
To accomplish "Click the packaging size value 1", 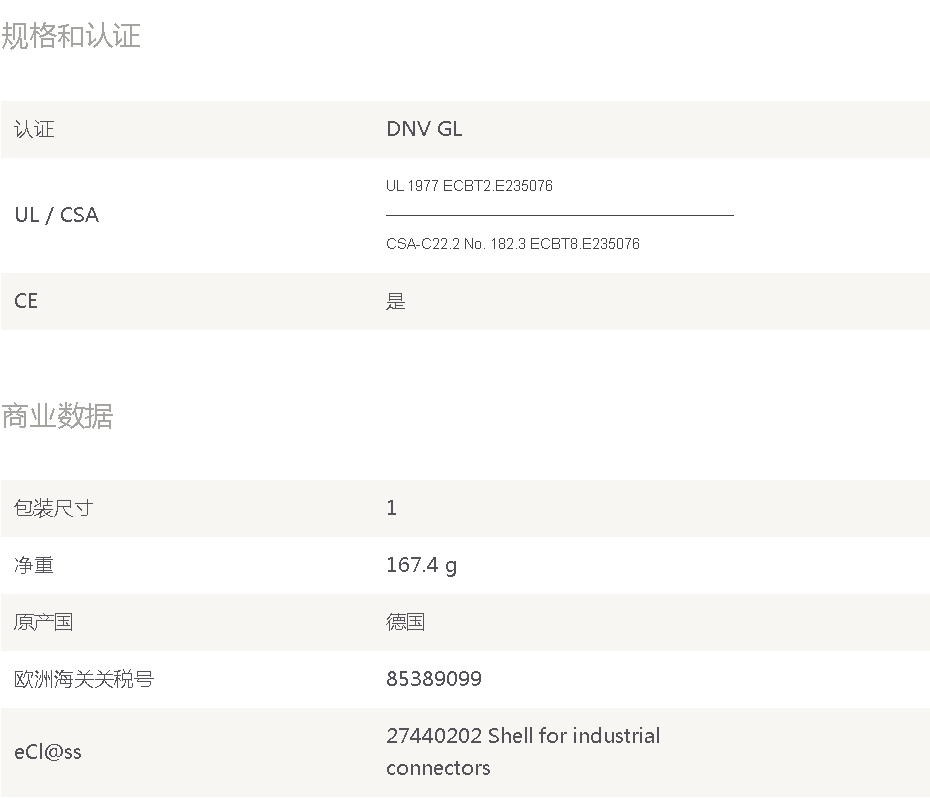I will [x=391, y=508].
